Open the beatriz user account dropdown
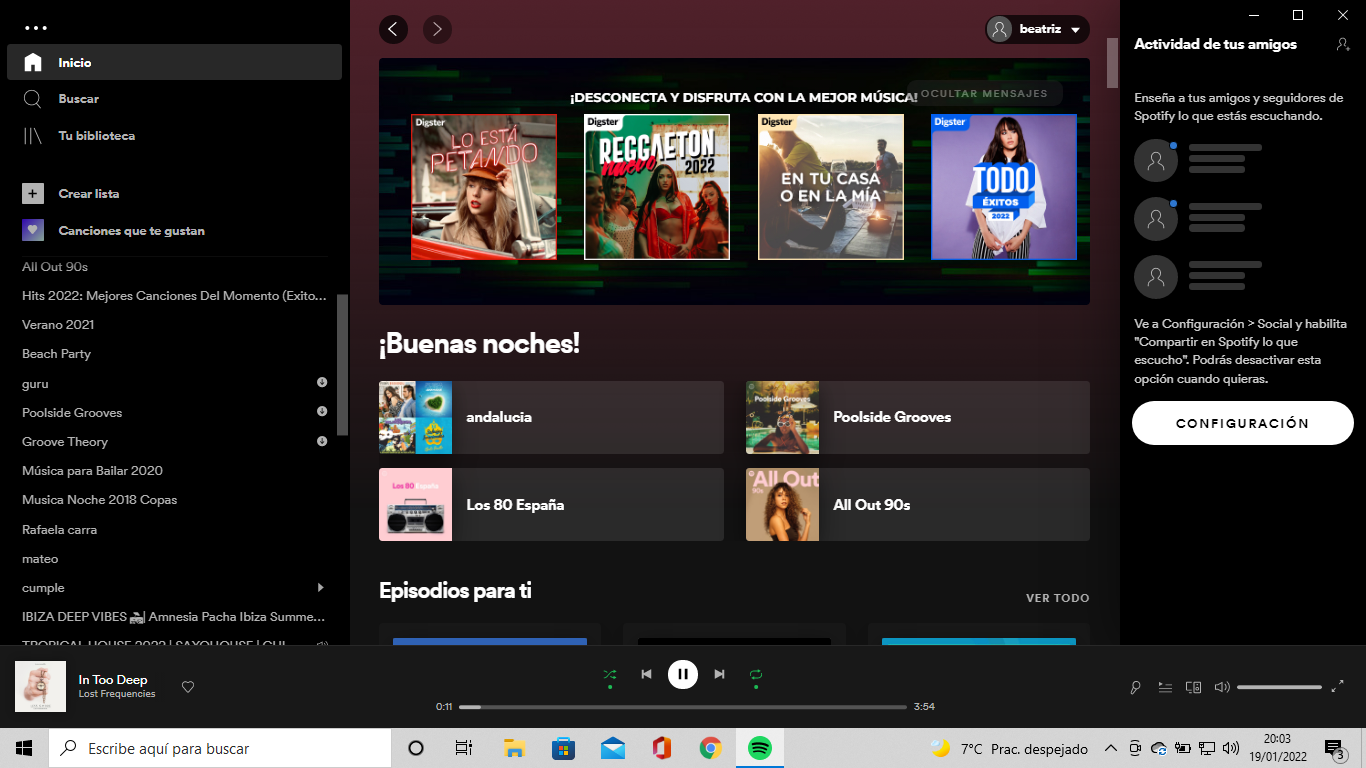1366x768 pixels. pos(1037,30)
